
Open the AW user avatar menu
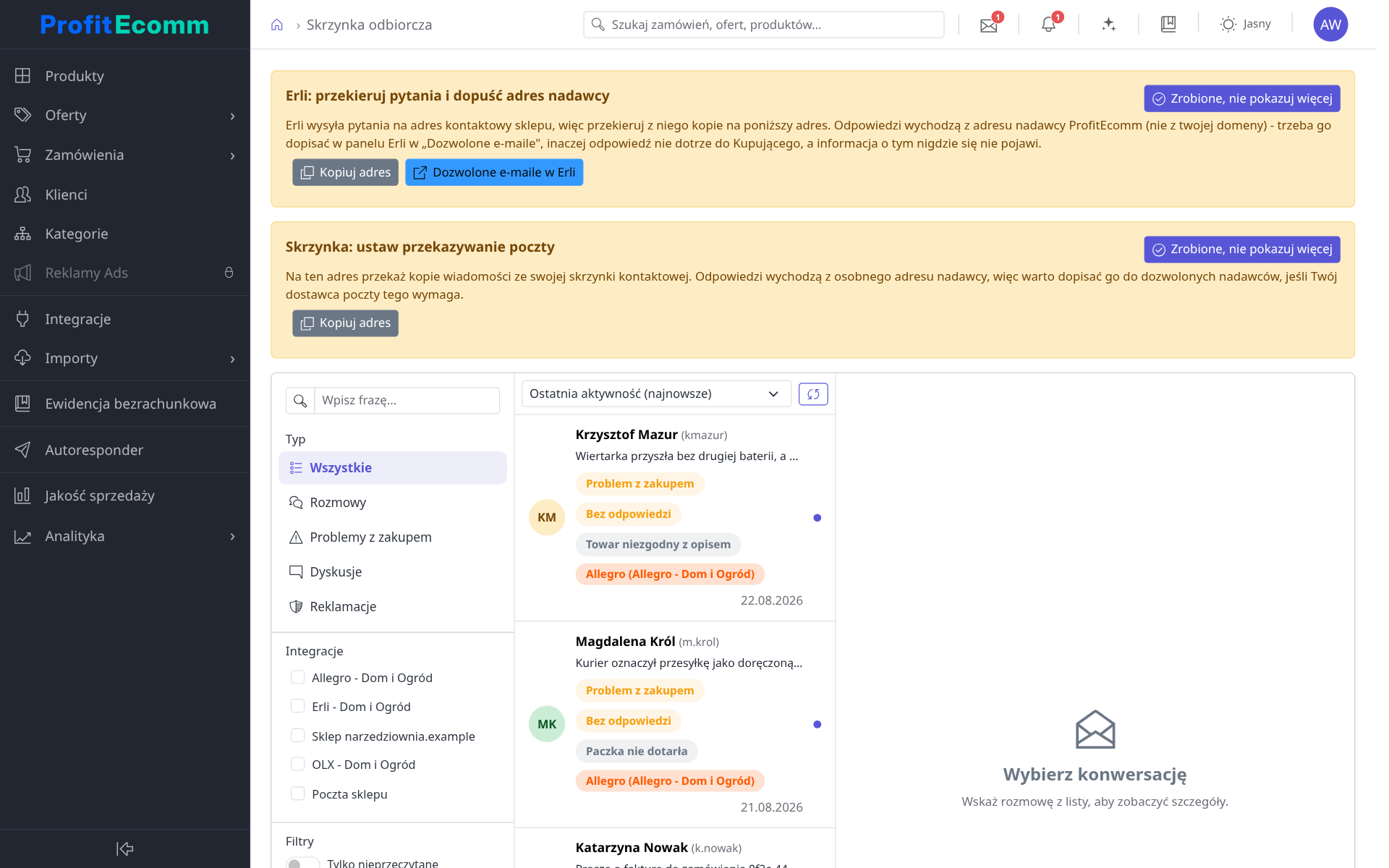1330,25
